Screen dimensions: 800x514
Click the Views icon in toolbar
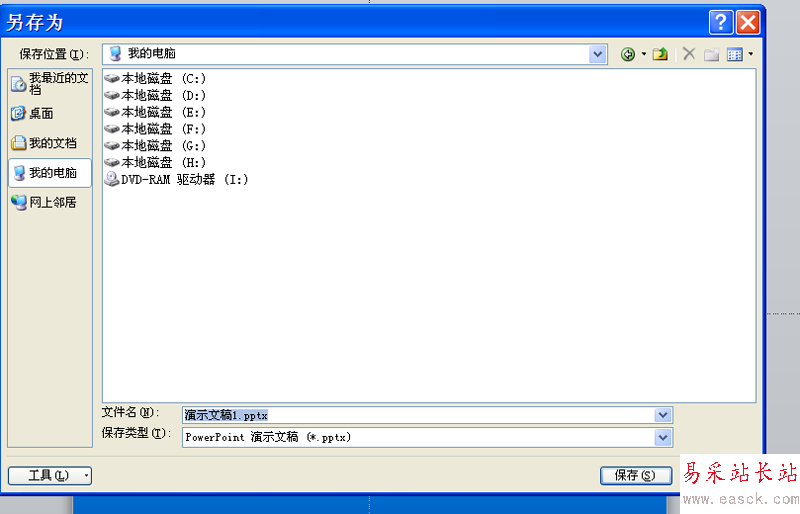click(735, 54)
